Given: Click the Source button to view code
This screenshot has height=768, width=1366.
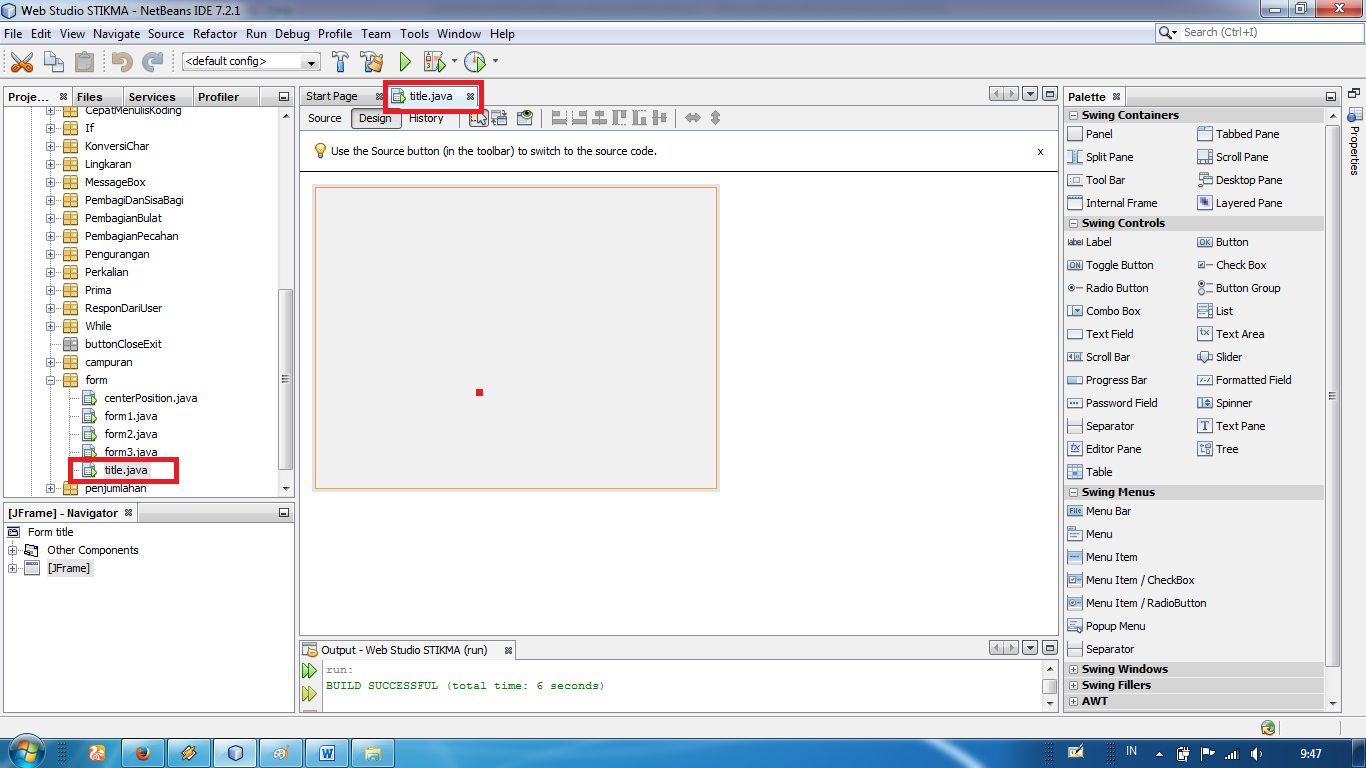Looking at the screenshot, I should pyautogui.click(x=323, y=118).
